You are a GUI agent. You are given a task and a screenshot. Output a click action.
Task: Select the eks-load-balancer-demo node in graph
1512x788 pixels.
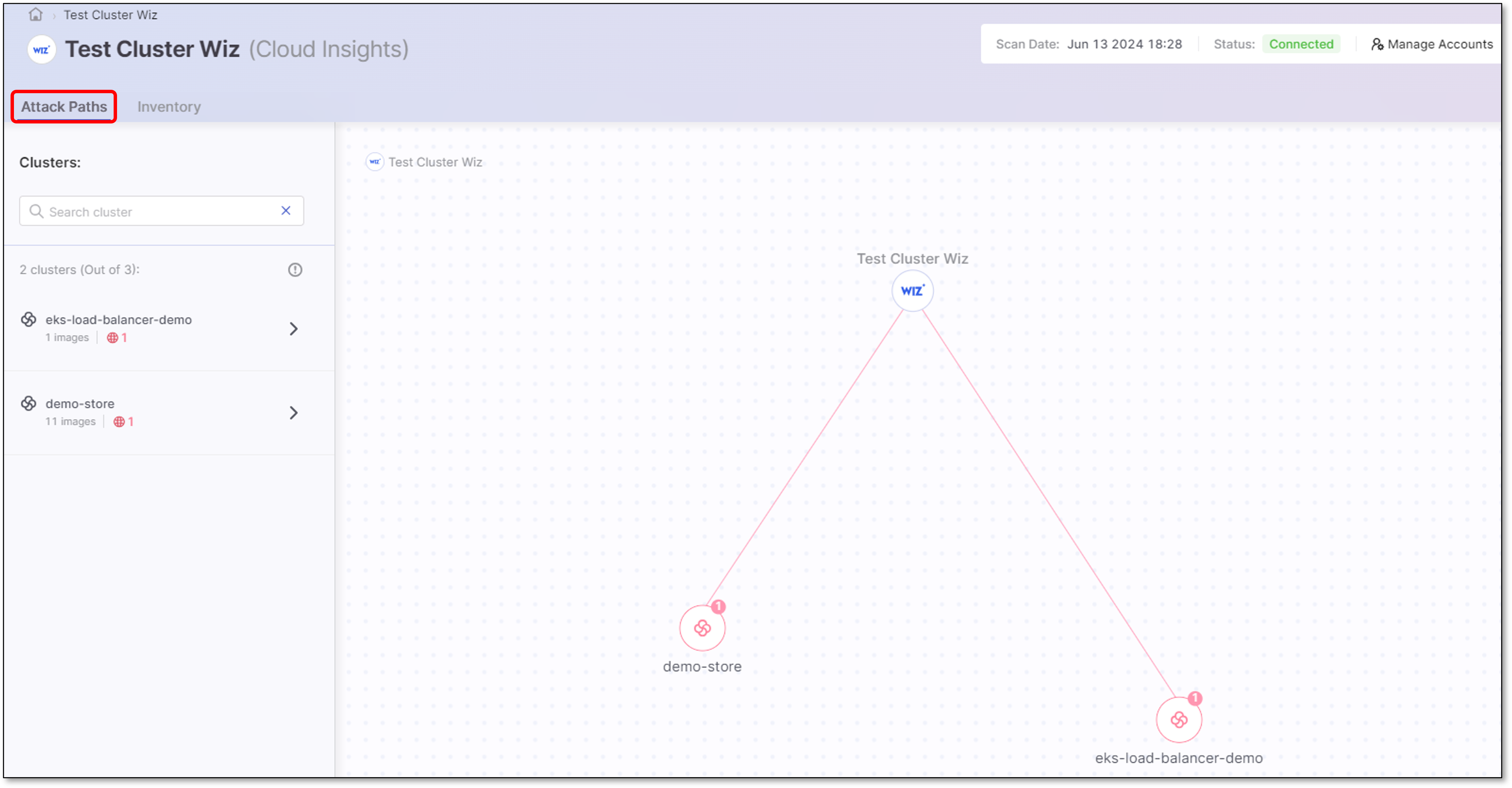pos(1179,720)
